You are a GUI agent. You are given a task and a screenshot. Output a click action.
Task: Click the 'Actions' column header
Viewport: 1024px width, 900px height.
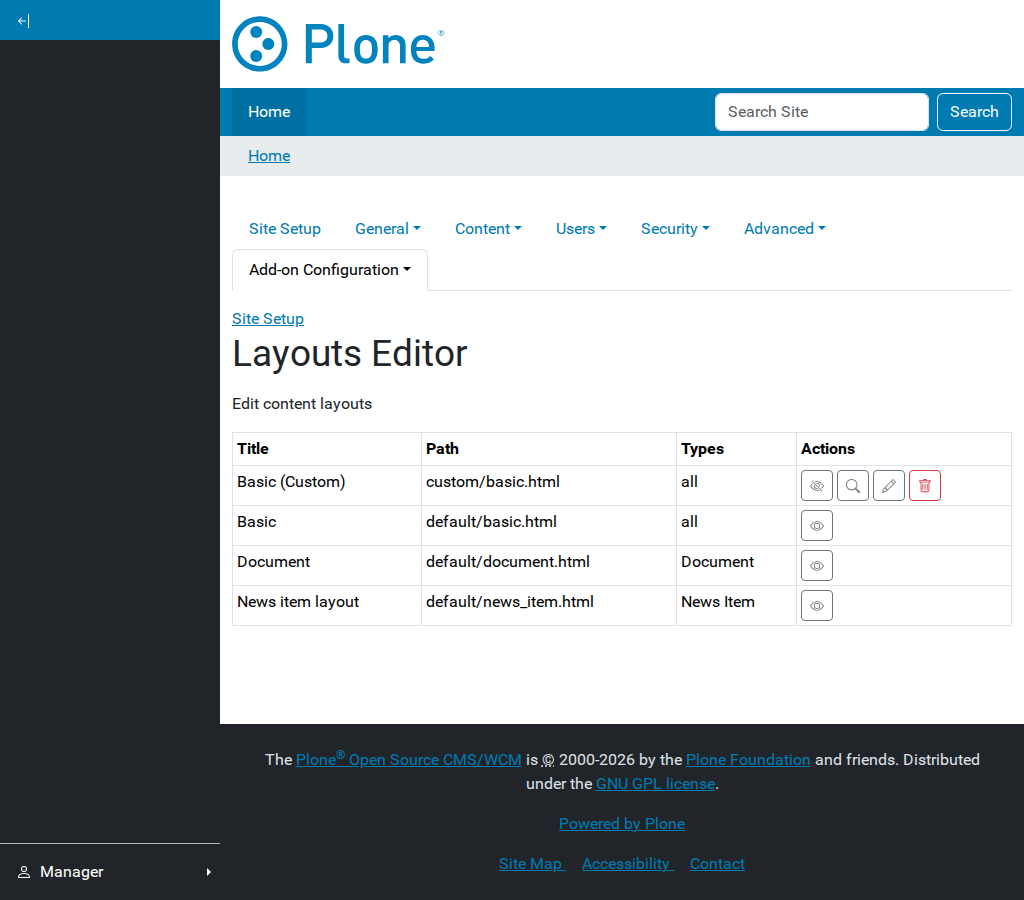pos(904,449)
